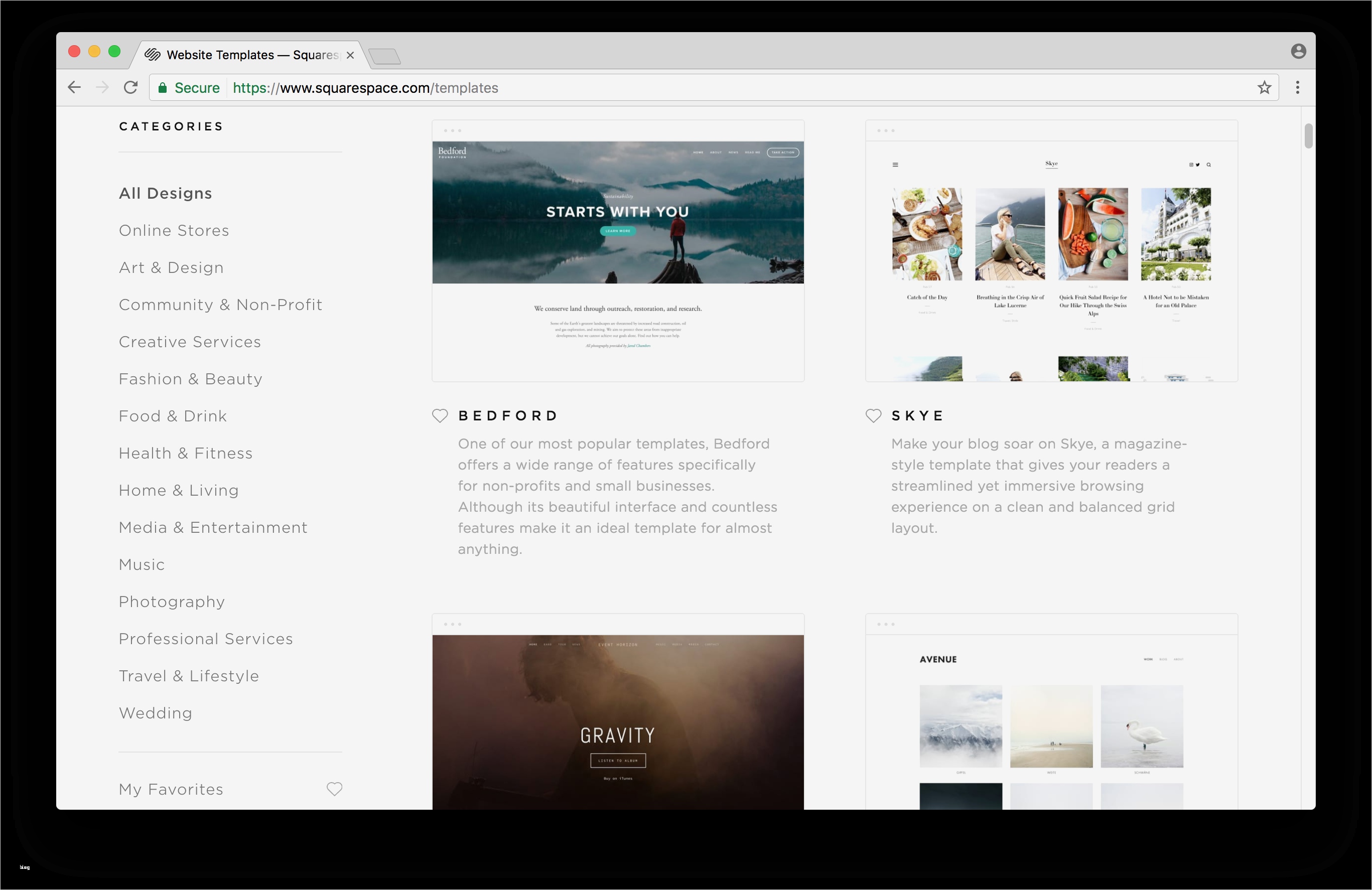Open the Food & Drink category
The image size is (1372, 890).
172,416
